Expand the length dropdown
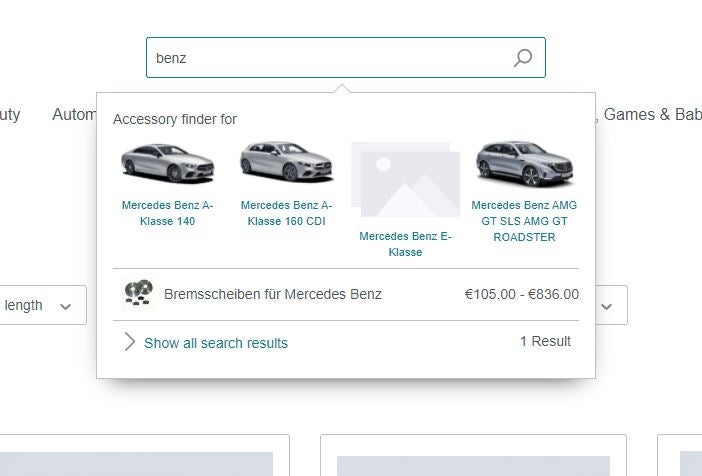 pos(41,305)
